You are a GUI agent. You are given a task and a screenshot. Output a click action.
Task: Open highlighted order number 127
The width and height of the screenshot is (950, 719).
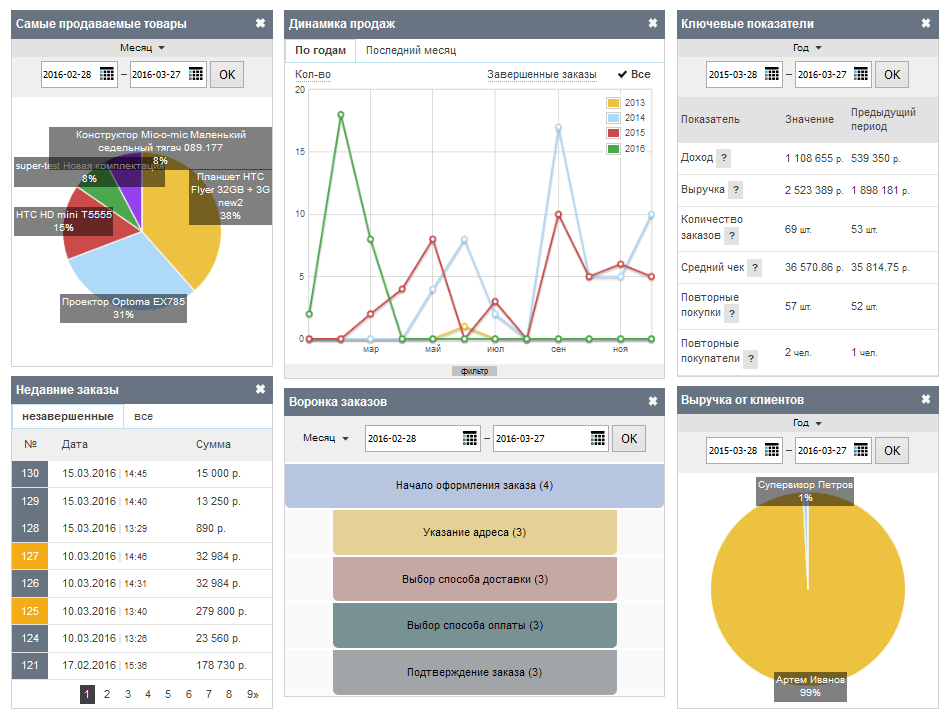[30, 556]
